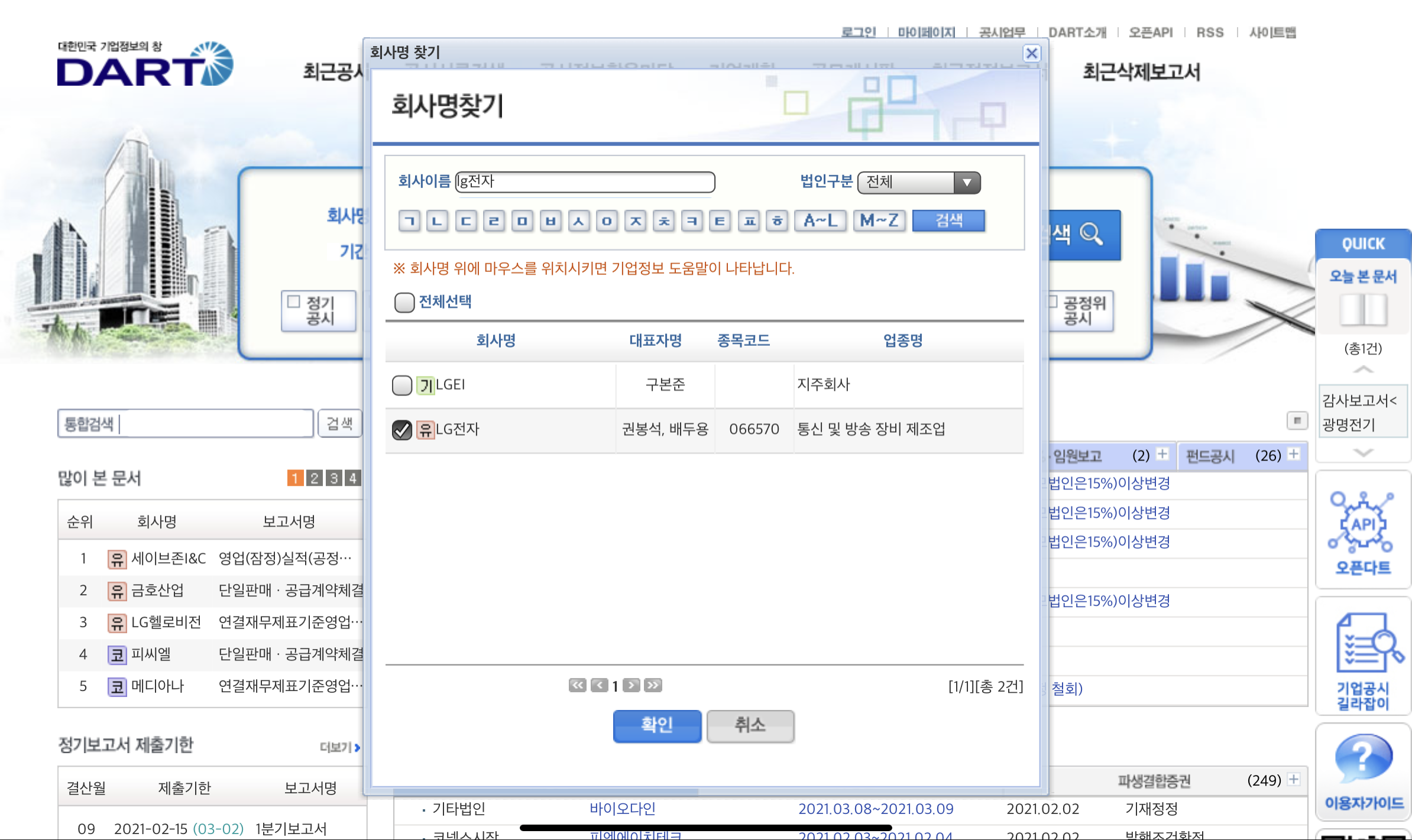Filter companies by M~Z
Viewport: 1412px width, 840px height.
pos(879,221)
